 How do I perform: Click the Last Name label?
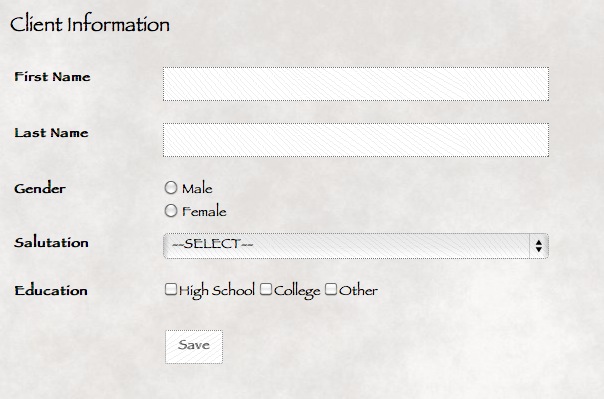[x=52, y=132]
